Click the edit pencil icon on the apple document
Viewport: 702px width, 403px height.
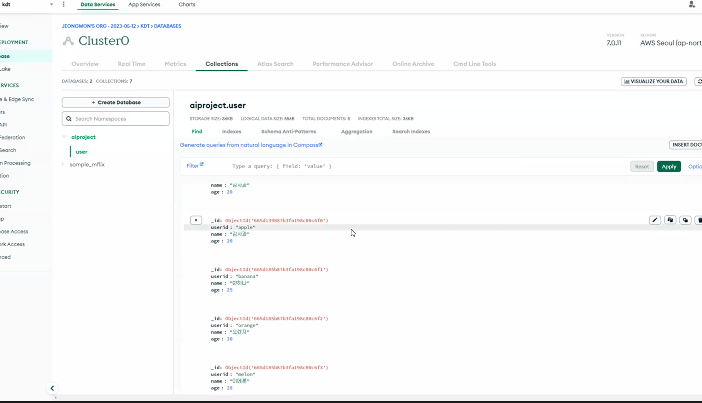tap(655, 220)
